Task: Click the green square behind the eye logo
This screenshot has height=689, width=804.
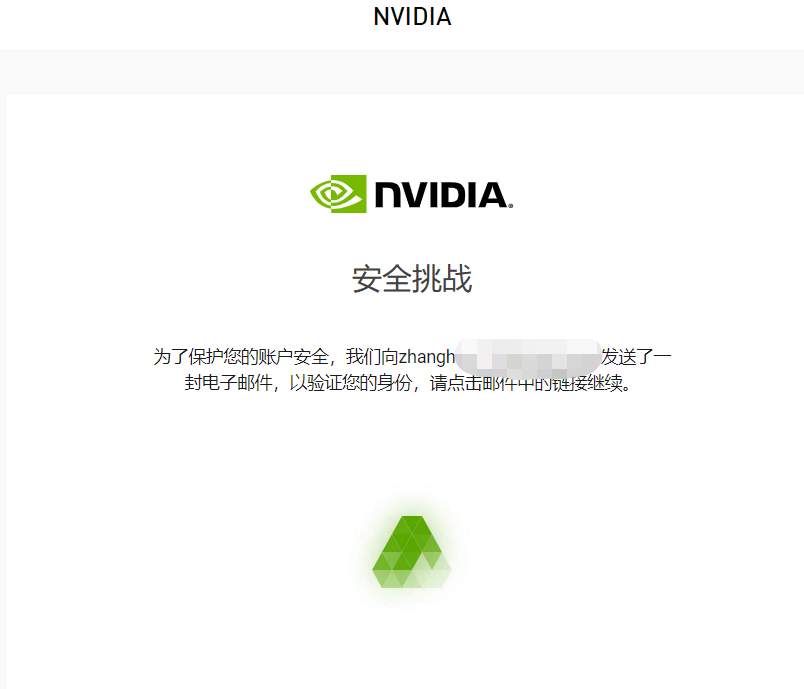Action: [x=349, y=194]
